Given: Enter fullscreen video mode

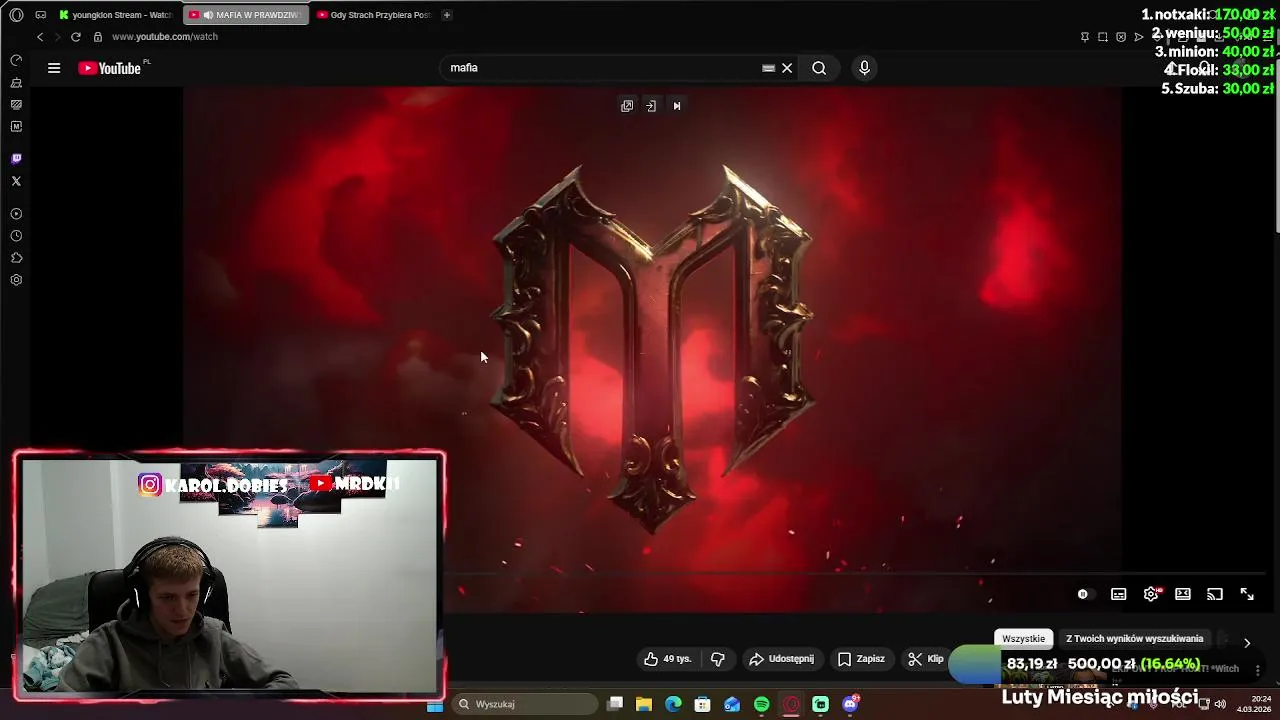Looking at the screenshot, I should pyautogui.click(x=1247, y=594).
